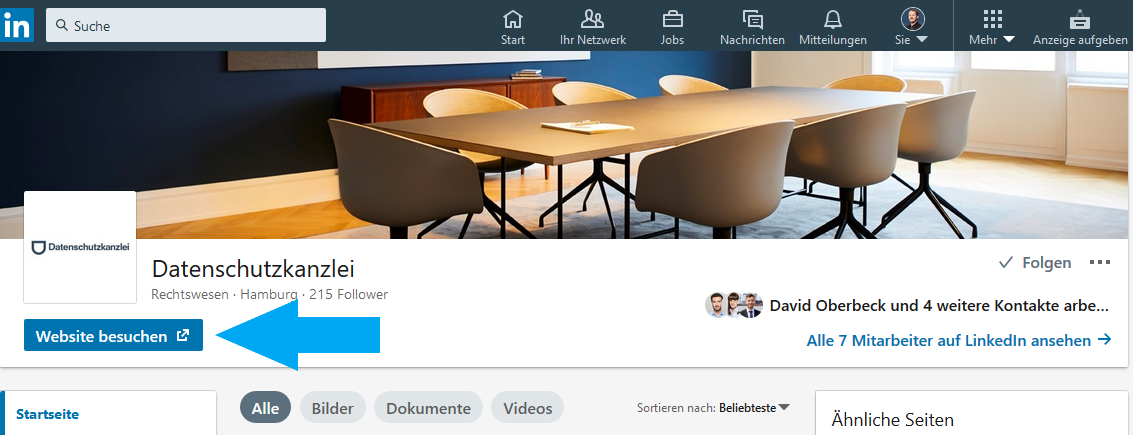Focus the Suche search field
Screen dimensions: 1133x435
186,25
